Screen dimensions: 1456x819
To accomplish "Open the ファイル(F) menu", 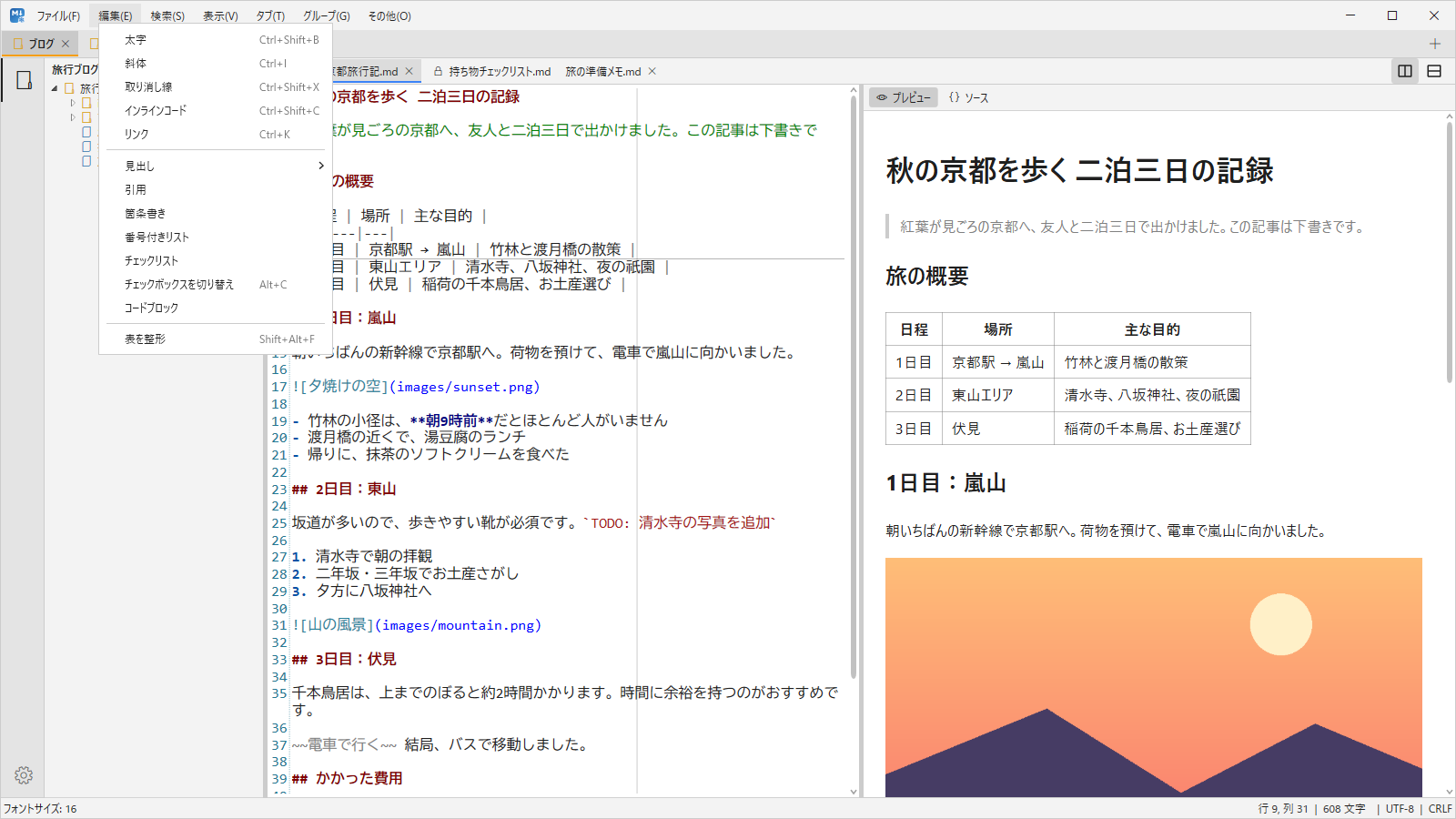I will 58,15.
